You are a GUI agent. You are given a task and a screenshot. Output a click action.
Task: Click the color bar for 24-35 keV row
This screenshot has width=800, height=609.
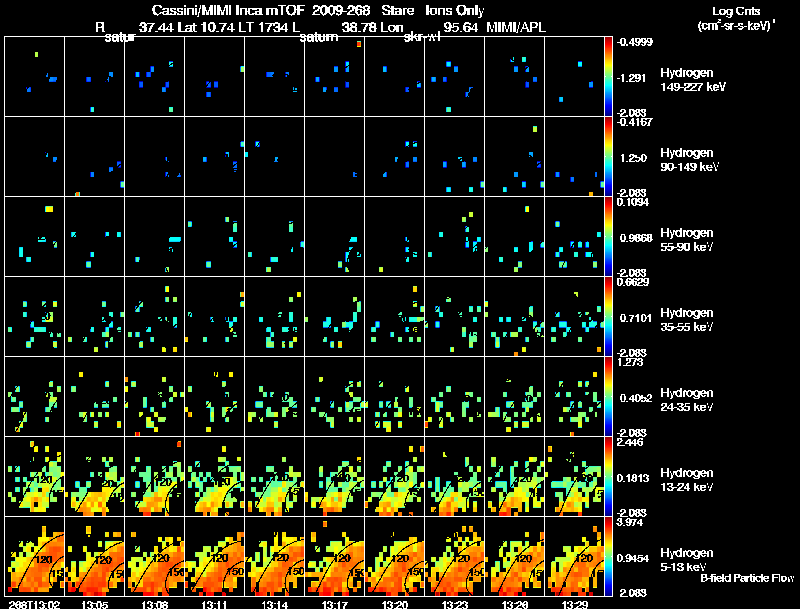(608, 397)
